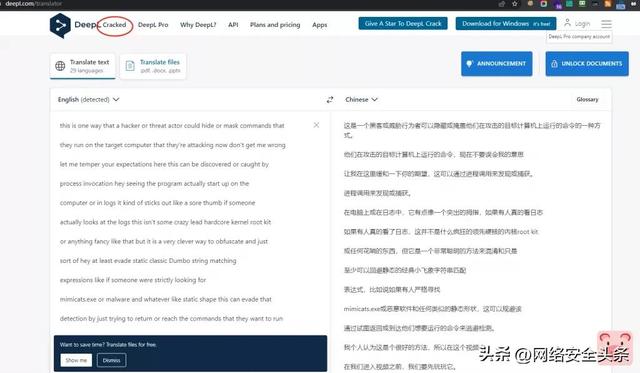Click Download for Windows button

[x=506, y=24]
